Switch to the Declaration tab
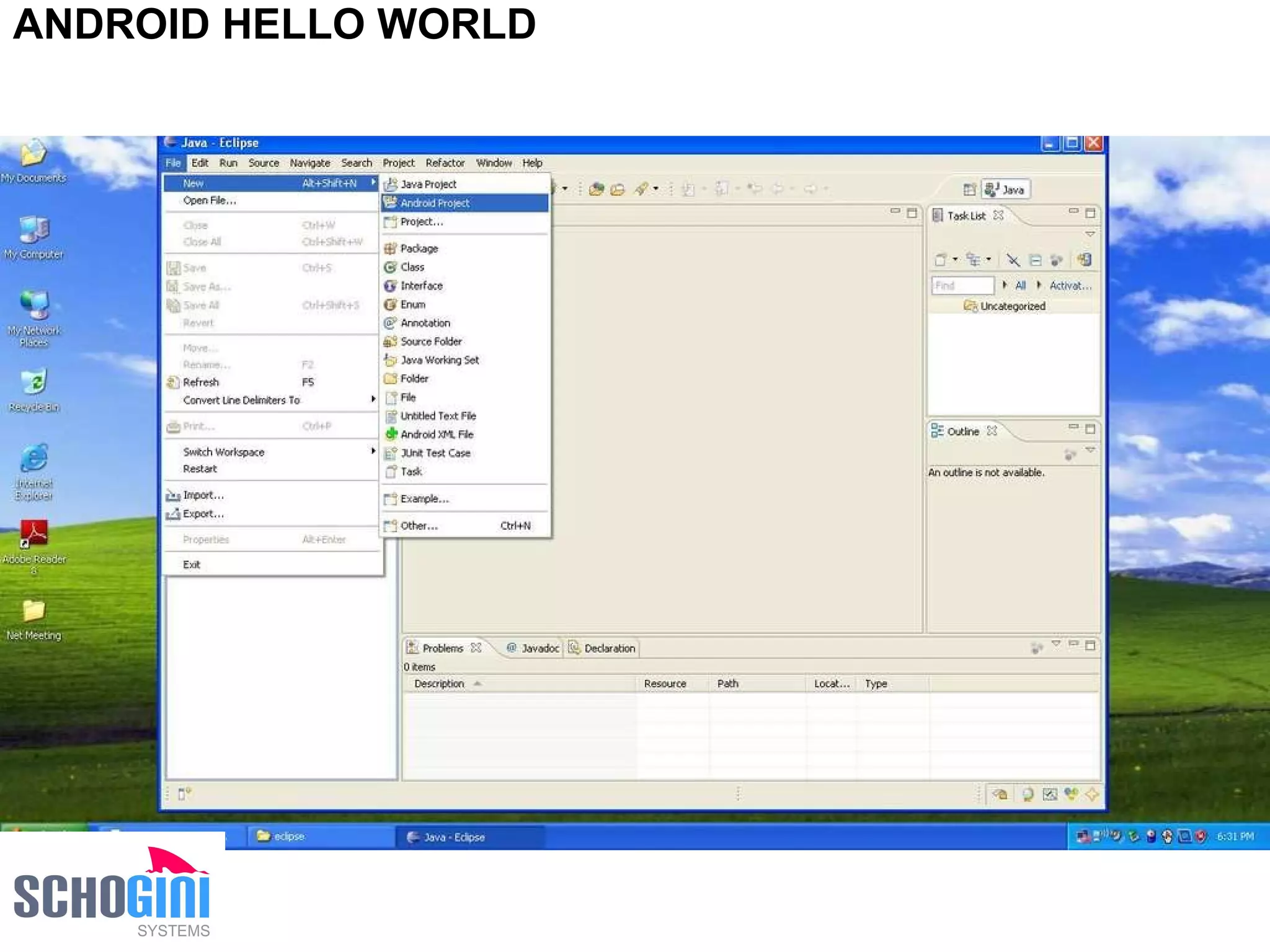The height and width of the screenshot is (952, 1270). [603, 648]
